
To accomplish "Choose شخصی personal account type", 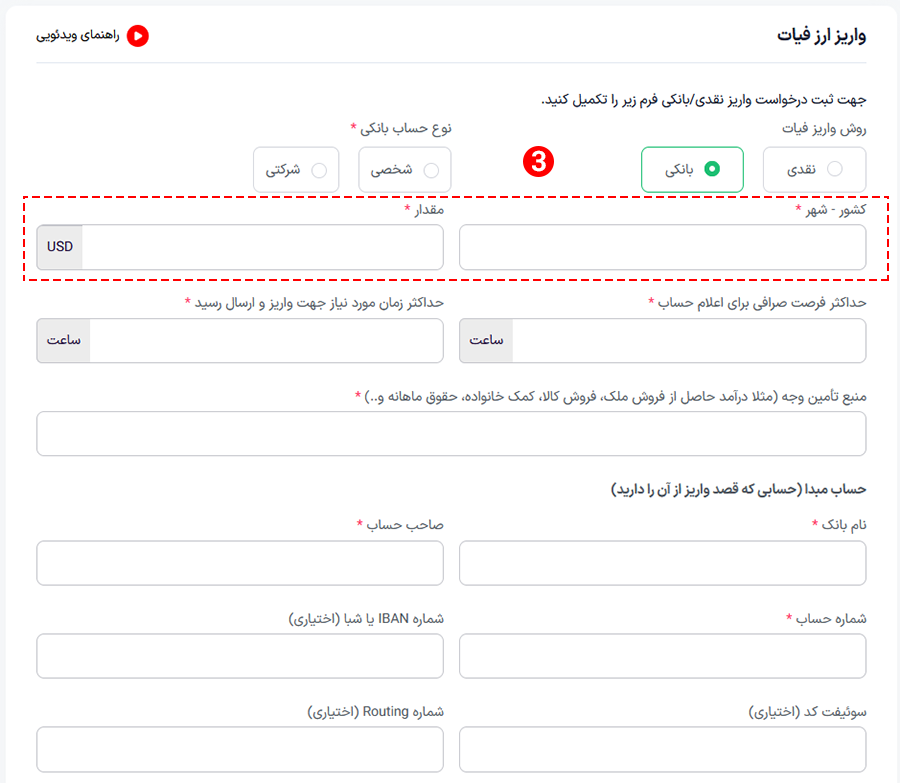I will pyautogui.click(x=405, y=170).
